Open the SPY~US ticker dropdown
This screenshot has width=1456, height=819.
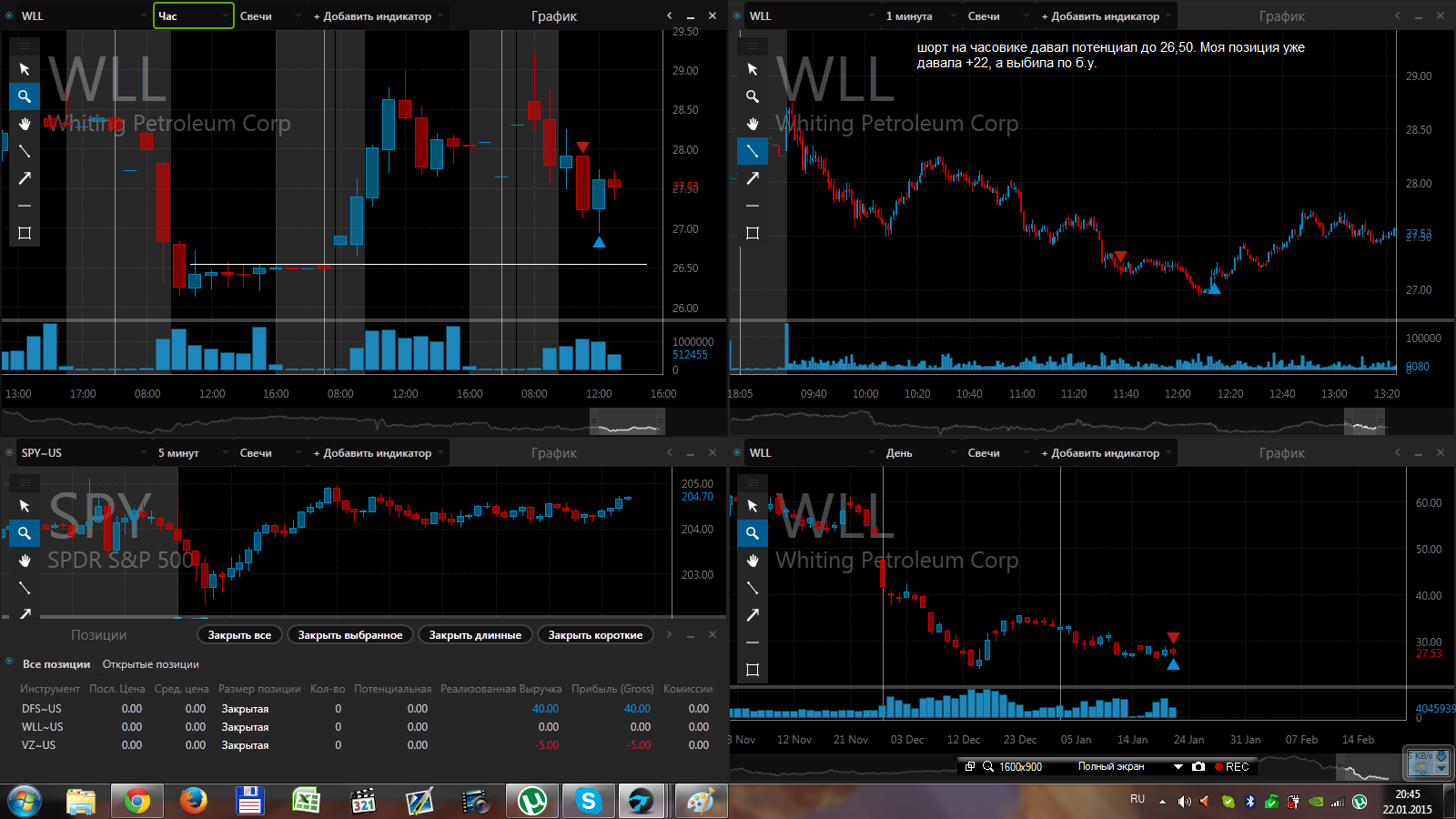click(83, 452)
